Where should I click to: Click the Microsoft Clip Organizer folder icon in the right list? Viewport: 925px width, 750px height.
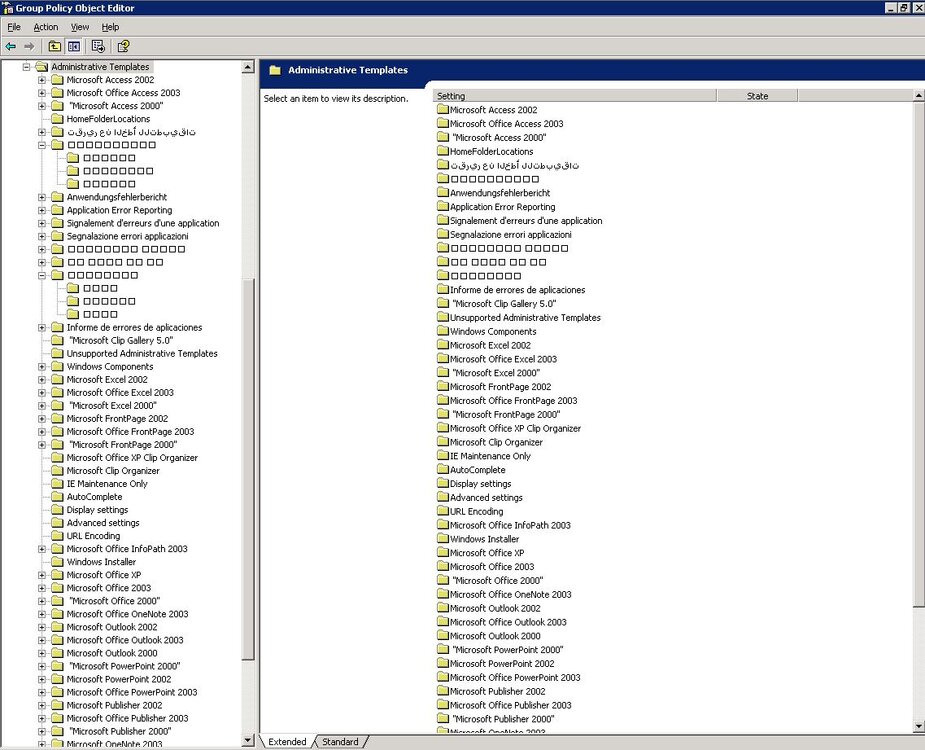pos(443,442)
